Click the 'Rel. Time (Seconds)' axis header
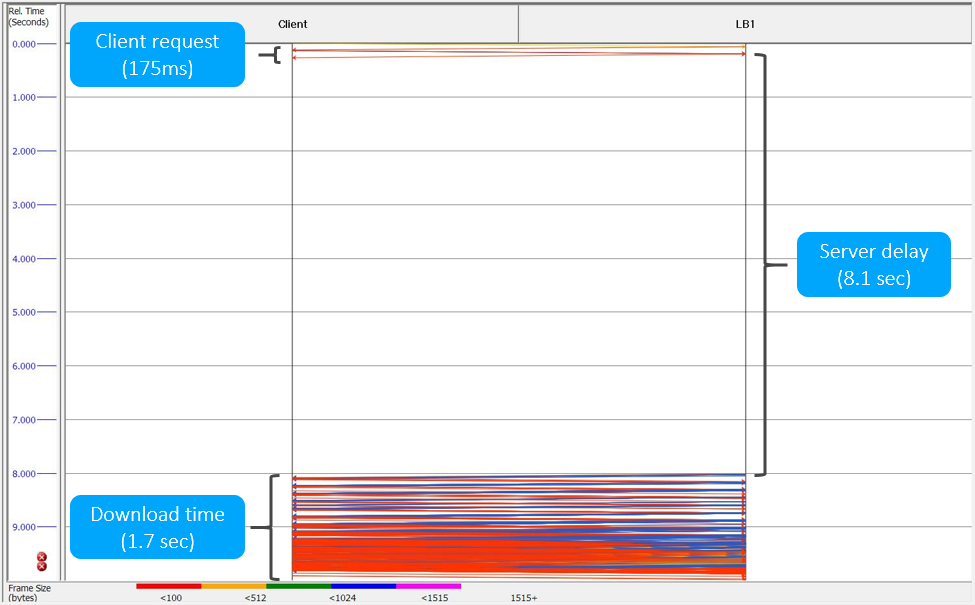This screenshot has width=975, height=605. tap(29, 17)
